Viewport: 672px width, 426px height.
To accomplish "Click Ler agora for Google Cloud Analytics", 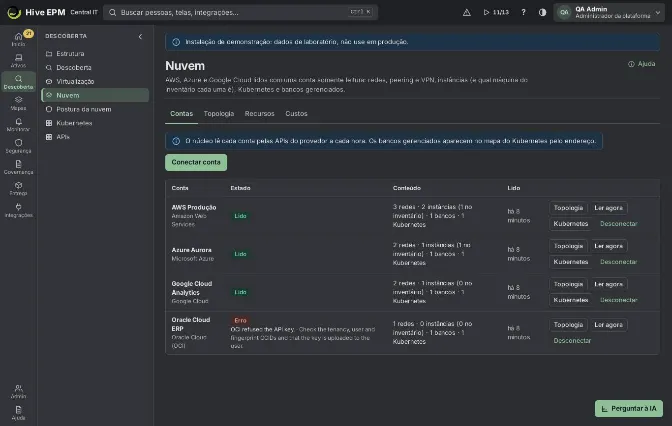I will (608, 284).
